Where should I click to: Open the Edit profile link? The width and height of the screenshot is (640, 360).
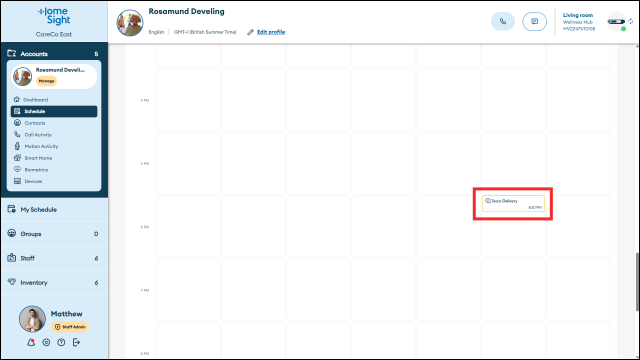(271, 32)
